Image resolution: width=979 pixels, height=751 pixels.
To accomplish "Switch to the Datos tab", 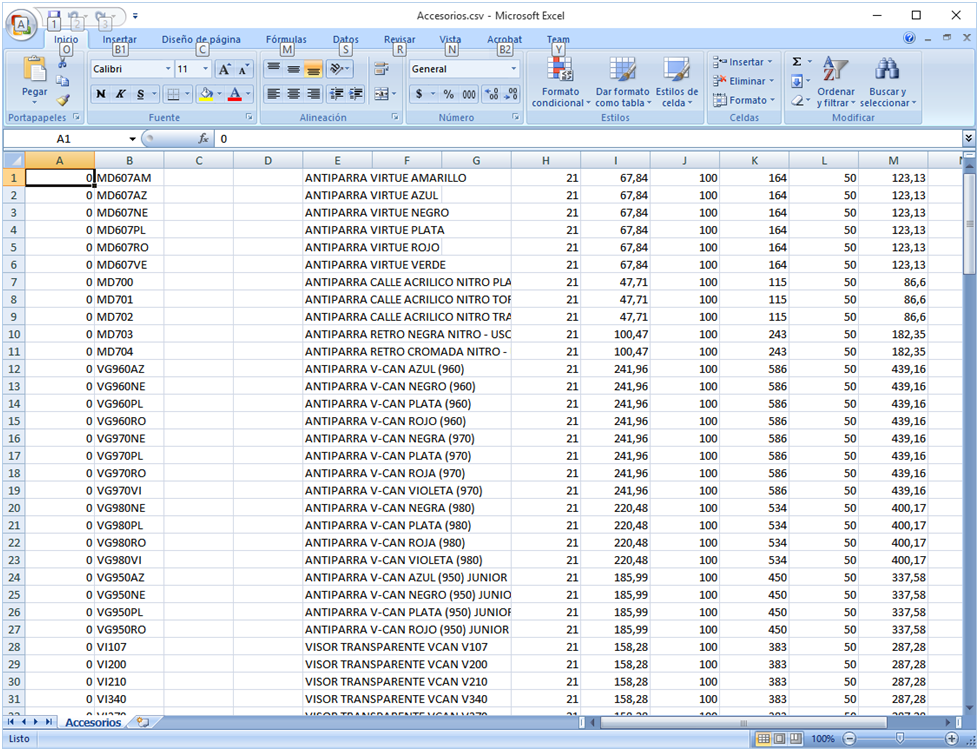I will [346, 39].
